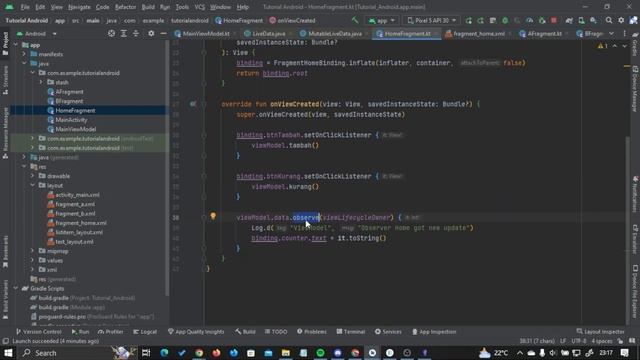Click override gutter icon beside onViewCreated
The width and height of the screenshot is (640, 360).
coord(193,104)
